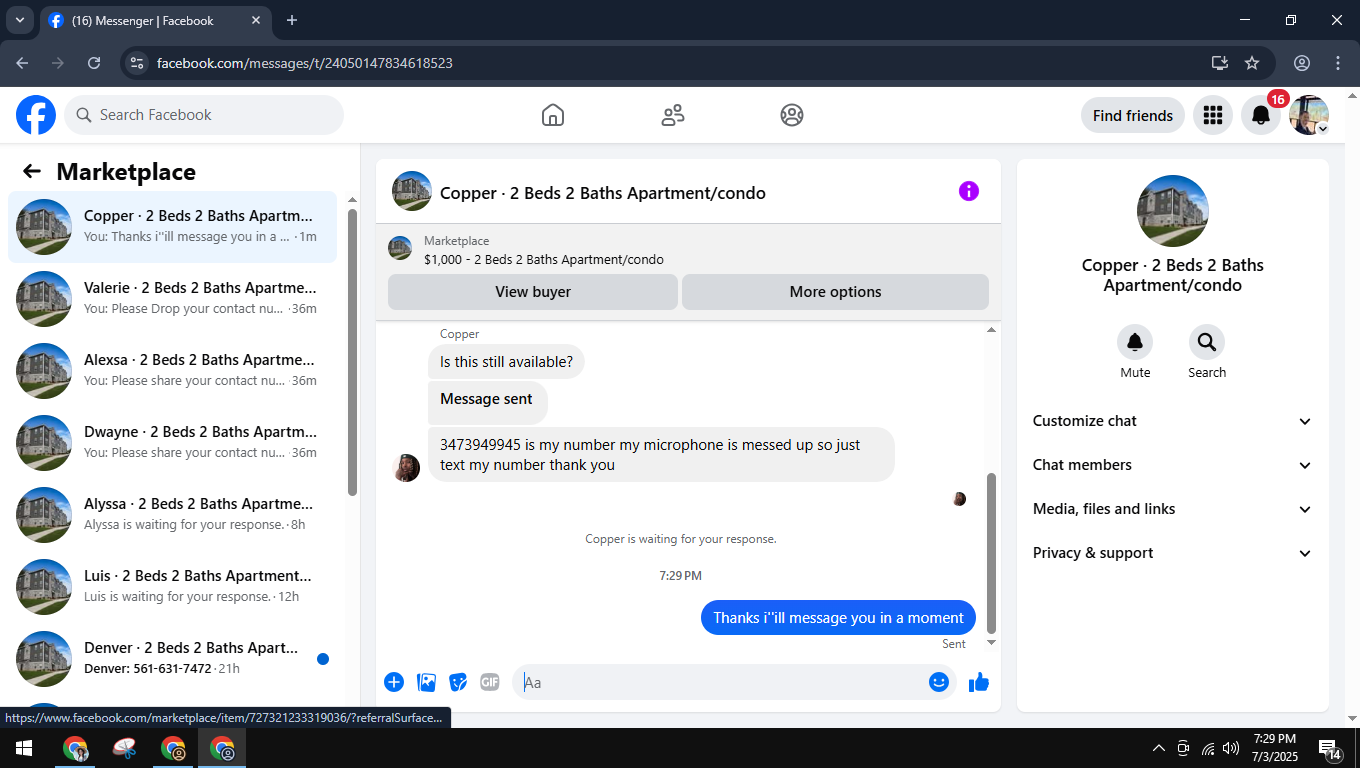Screen dimensions: 1360x768
Task: Open Chrome's three-dot menu
Action: pyautogui.click(x=1338, y=63)
